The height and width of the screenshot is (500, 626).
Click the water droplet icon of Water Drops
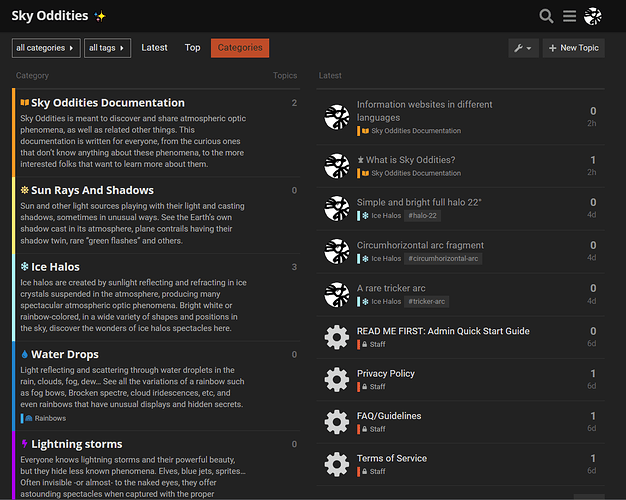25,354
